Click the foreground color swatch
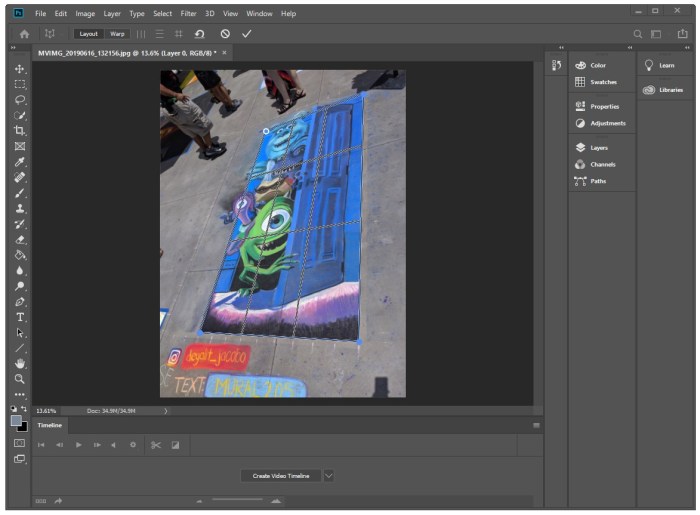 click(17, 420)
